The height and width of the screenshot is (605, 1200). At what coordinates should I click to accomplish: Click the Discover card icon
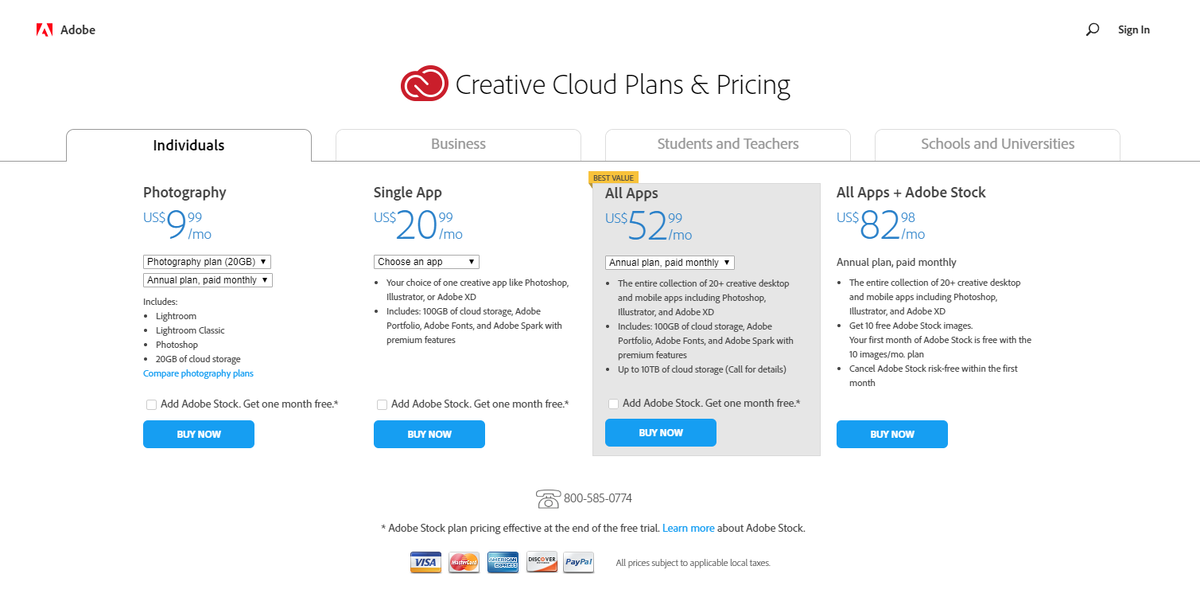pos(541,562)
